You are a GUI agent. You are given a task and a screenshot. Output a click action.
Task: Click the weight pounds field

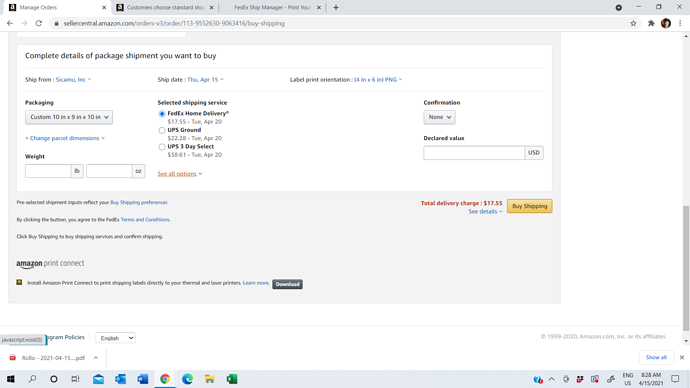point(48,171)
